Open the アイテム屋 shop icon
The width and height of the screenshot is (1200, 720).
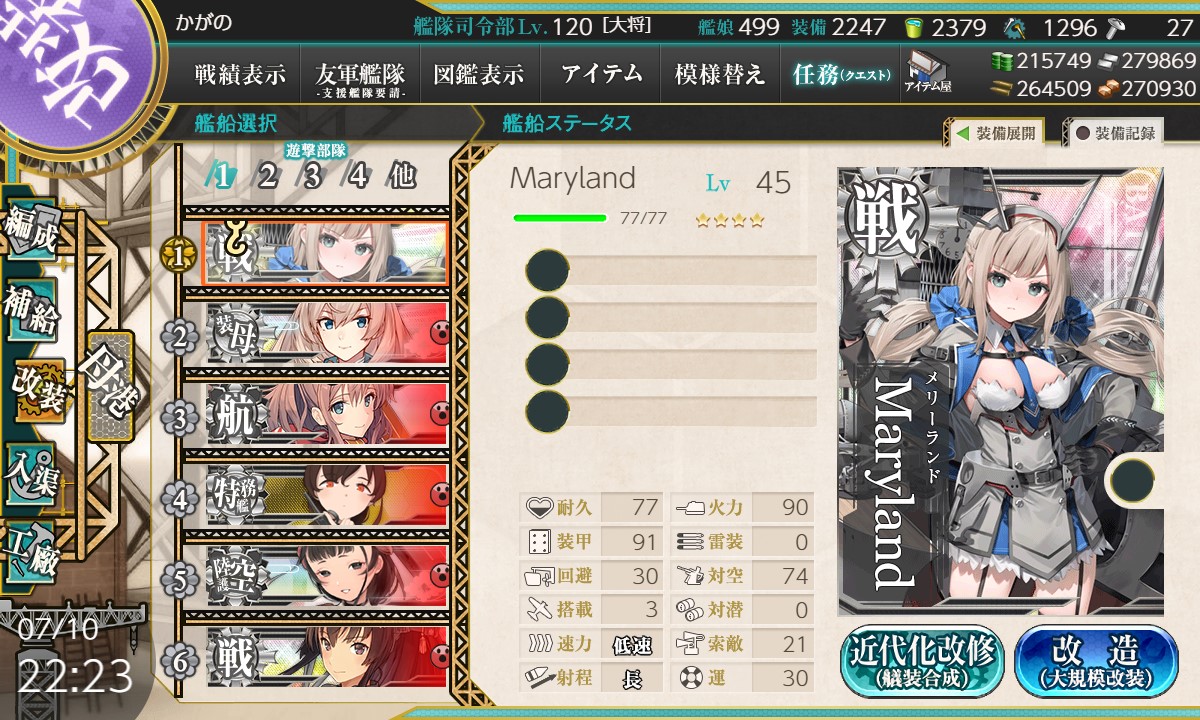pyautogui.click(x=928, y=72)
